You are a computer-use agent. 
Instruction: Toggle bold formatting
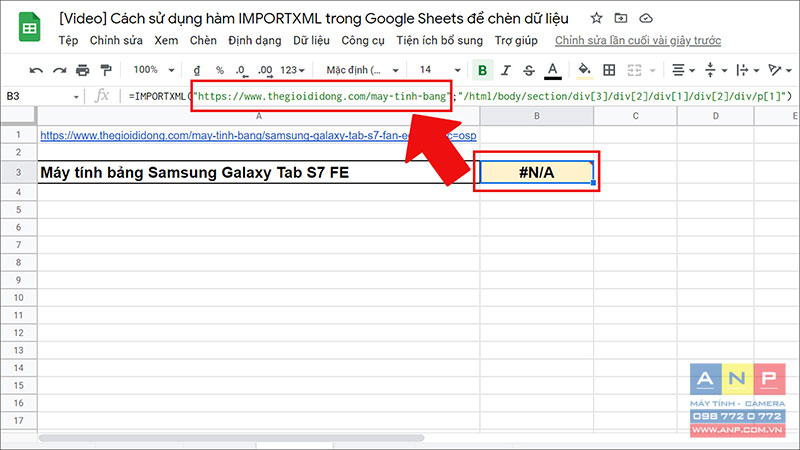point(482,70)
